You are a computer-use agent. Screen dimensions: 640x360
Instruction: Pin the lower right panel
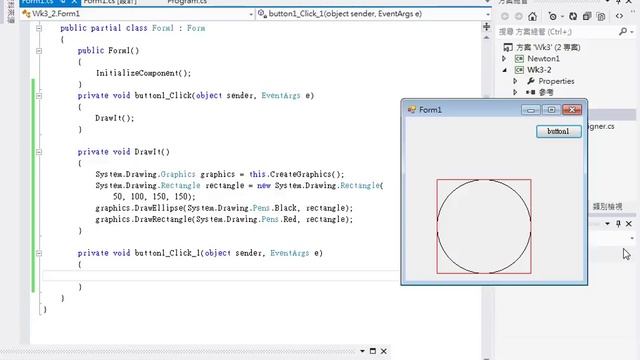tap(618, 224)
